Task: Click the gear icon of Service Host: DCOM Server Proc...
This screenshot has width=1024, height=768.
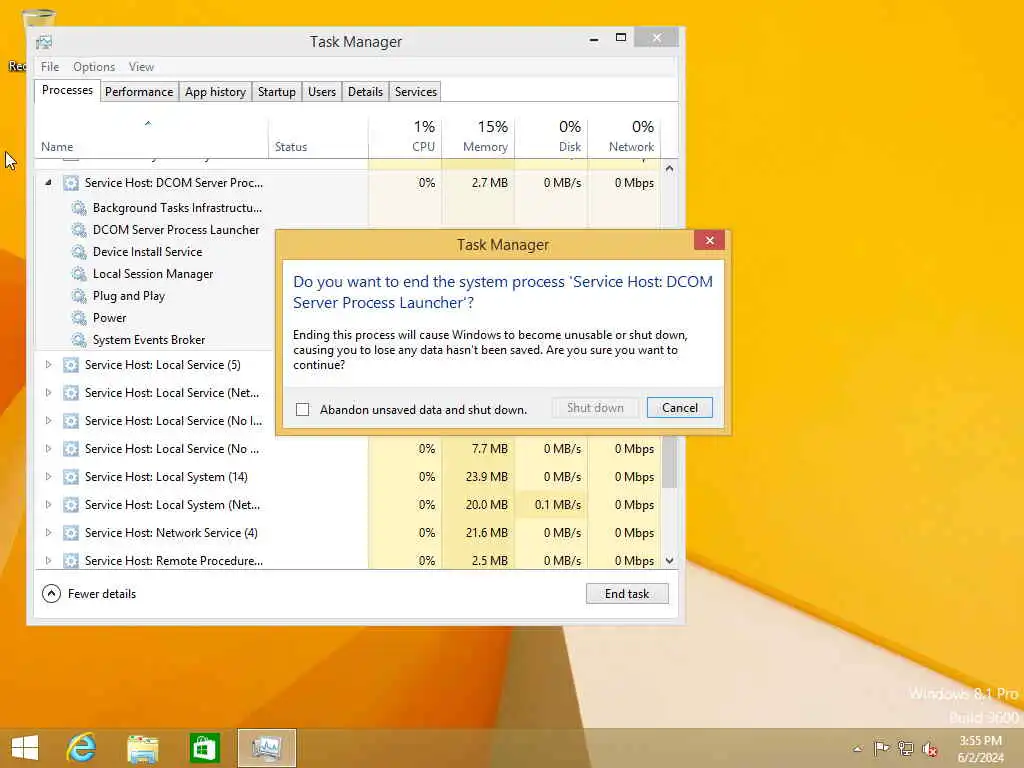Action: 71,183
